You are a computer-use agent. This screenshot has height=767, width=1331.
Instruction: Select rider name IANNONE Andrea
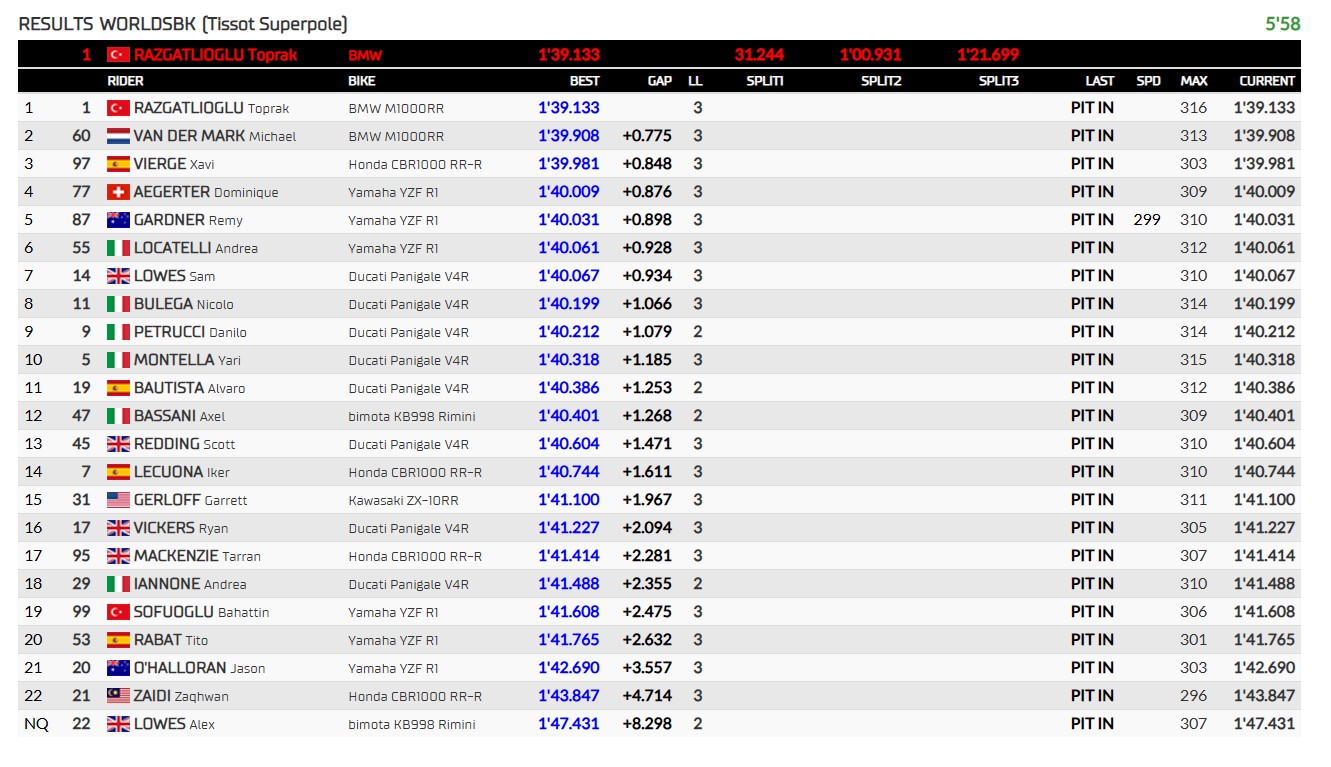[x=190, y=584]
